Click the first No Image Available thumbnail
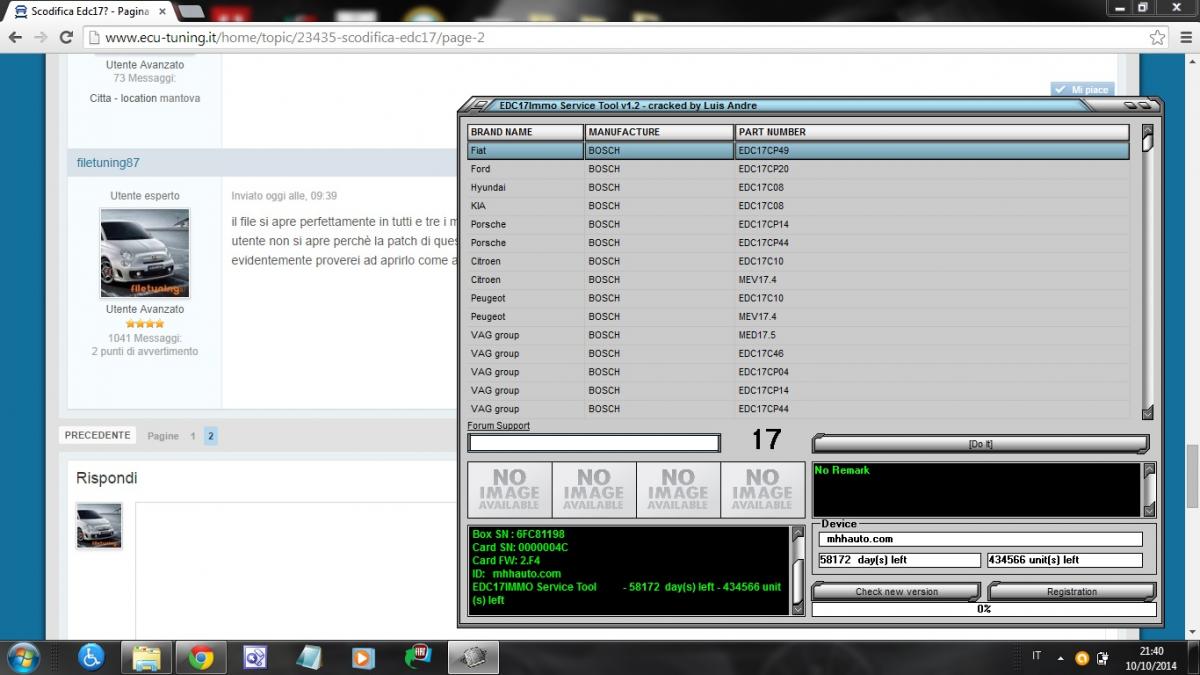The image size is (1200, 675). click(510, 490)
